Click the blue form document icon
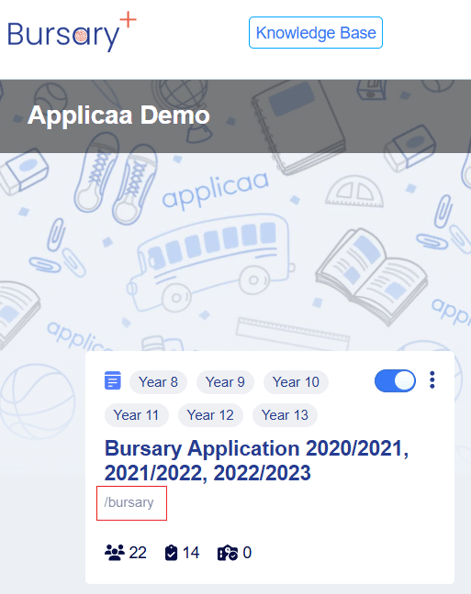The image size is (471, 594). 113,380
